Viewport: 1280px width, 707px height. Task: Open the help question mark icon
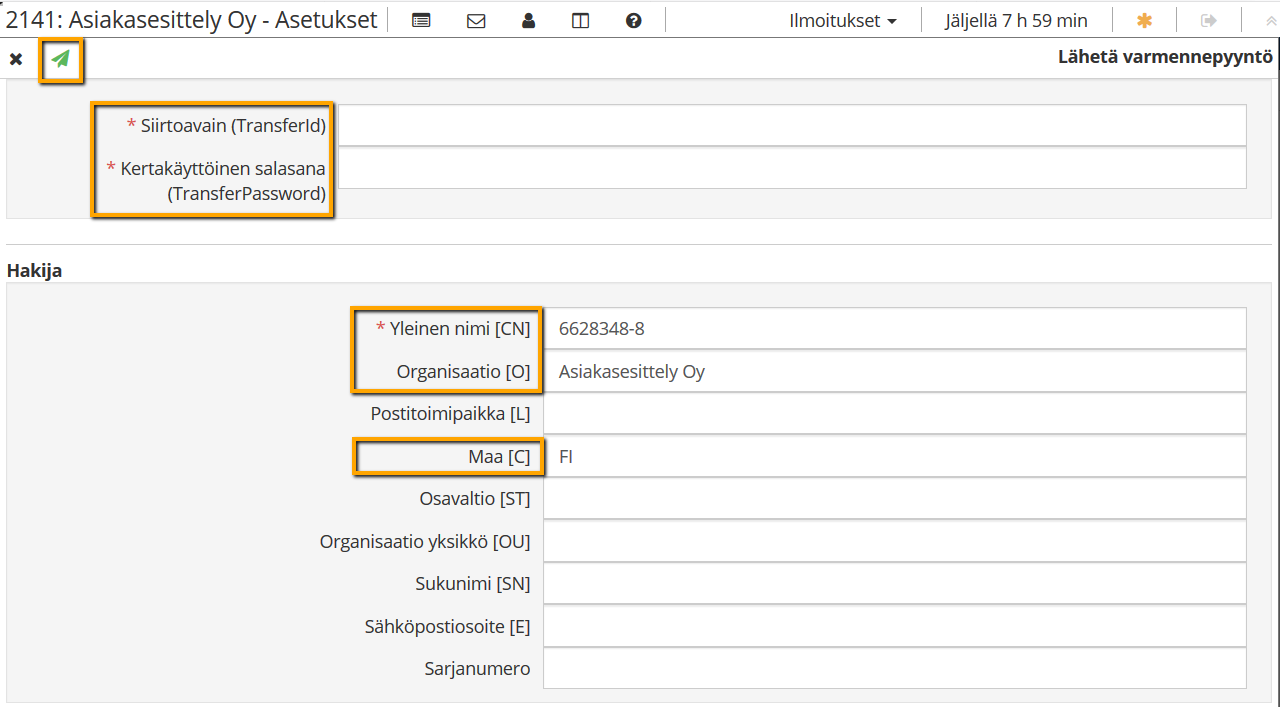pos(633,20)
